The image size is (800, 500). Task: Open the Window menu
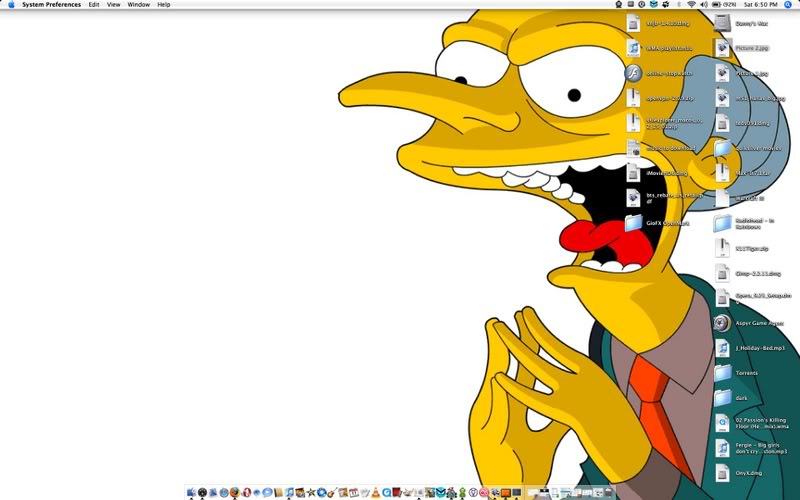click(x=138, y=4)
